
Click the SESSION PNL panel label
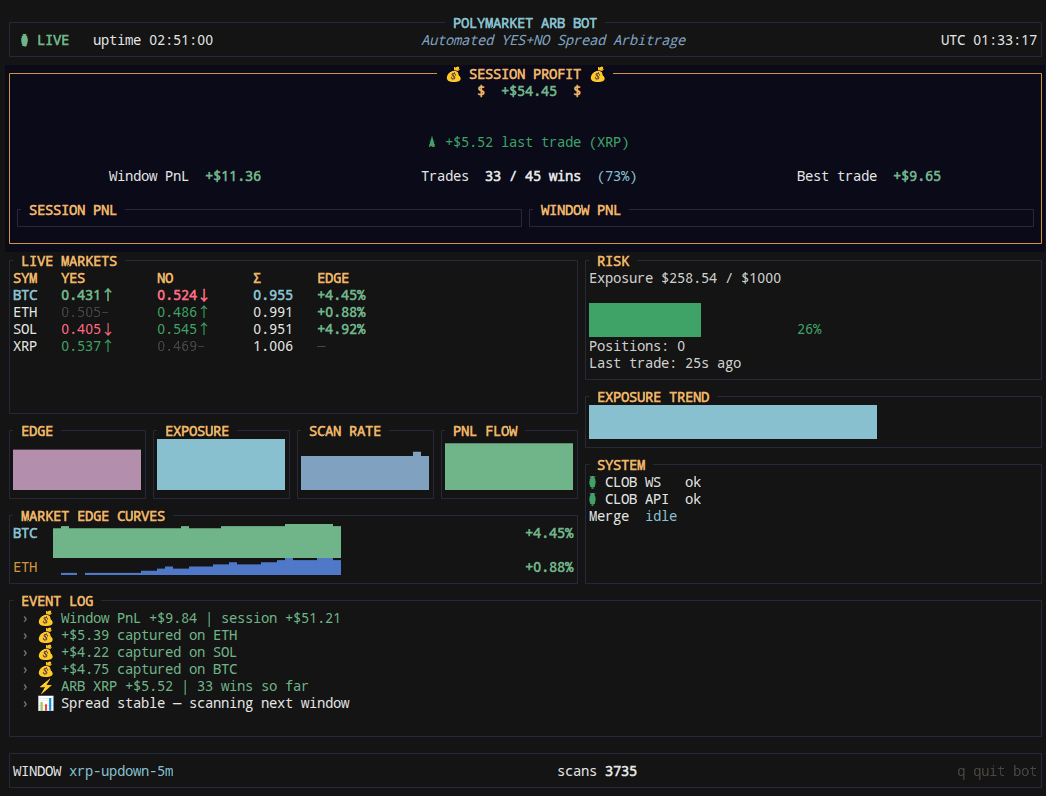point(73,210)
